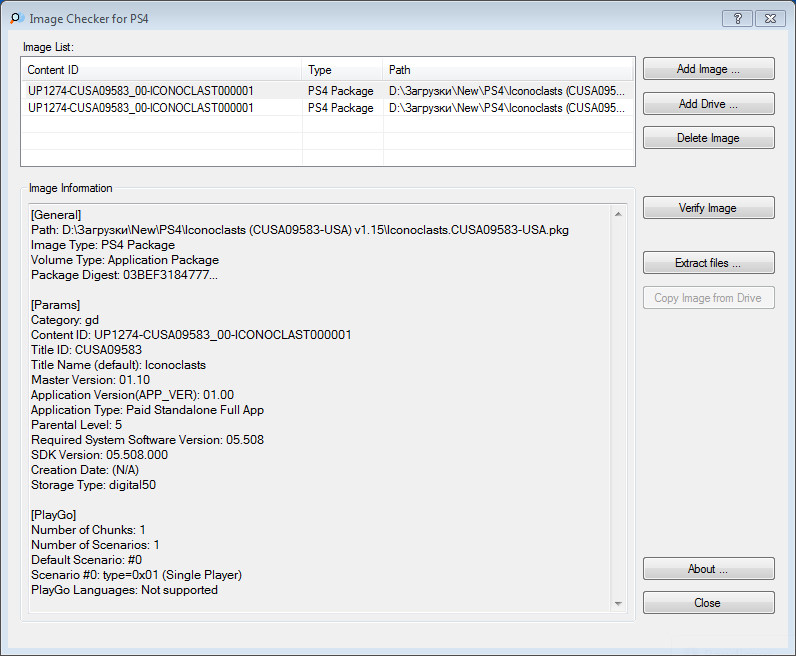Click the Image Type: PS4 Package line

(x=103, y=245)
